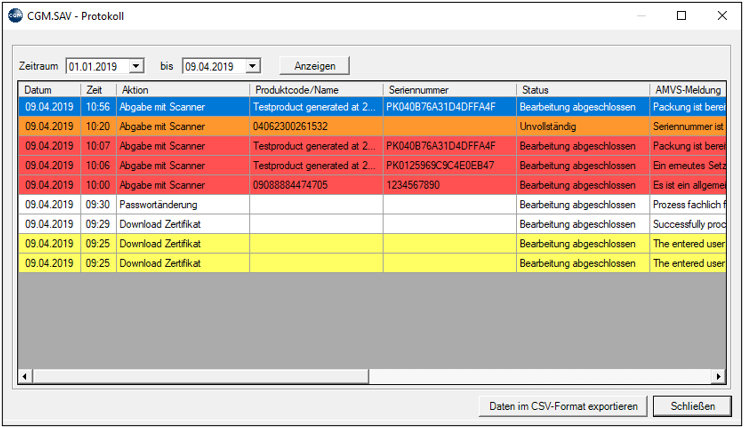Click the Schließen button
The image size is (744, 428).
pos(692,406)
